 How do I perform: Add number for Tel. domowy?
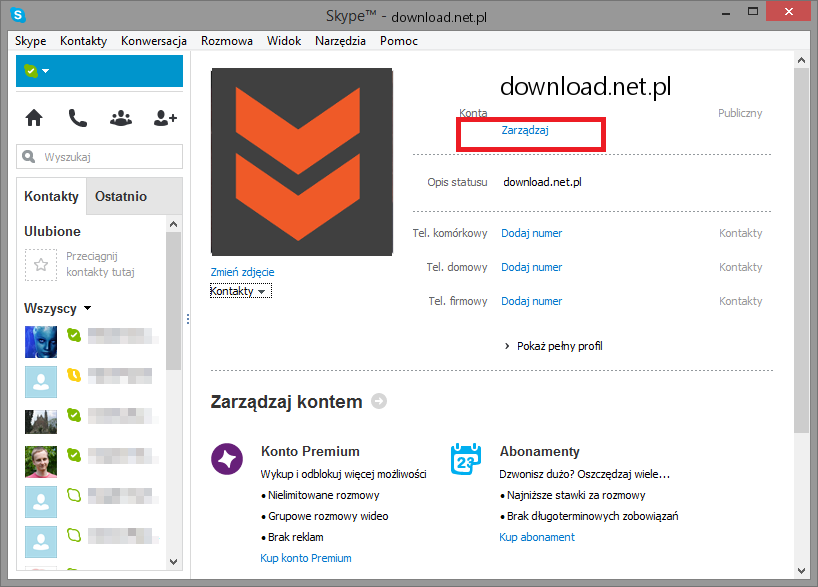tap(532, 267)
